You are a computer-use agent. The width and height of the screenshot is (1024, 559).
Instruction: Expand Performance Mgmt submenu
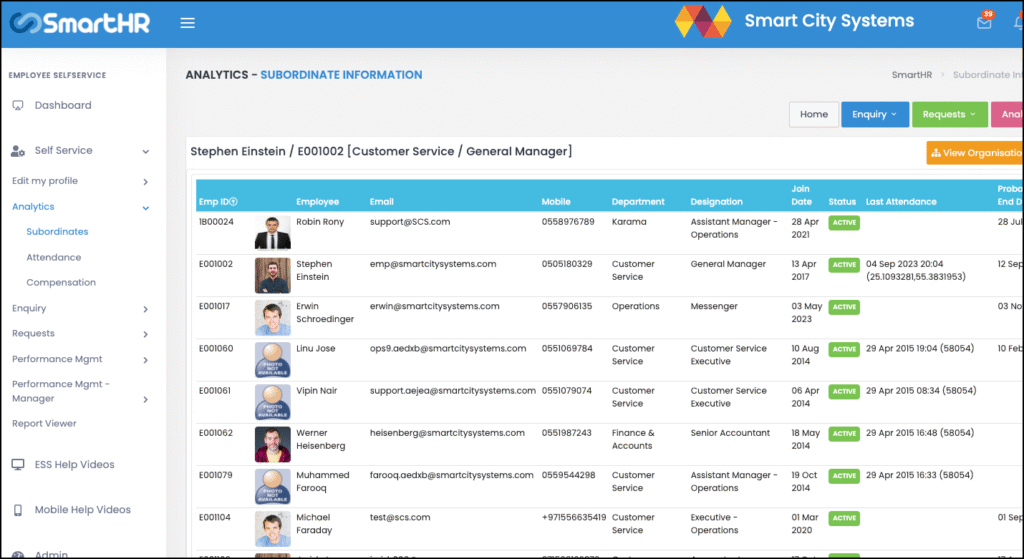pyautogui.click(x=146, y=360)
